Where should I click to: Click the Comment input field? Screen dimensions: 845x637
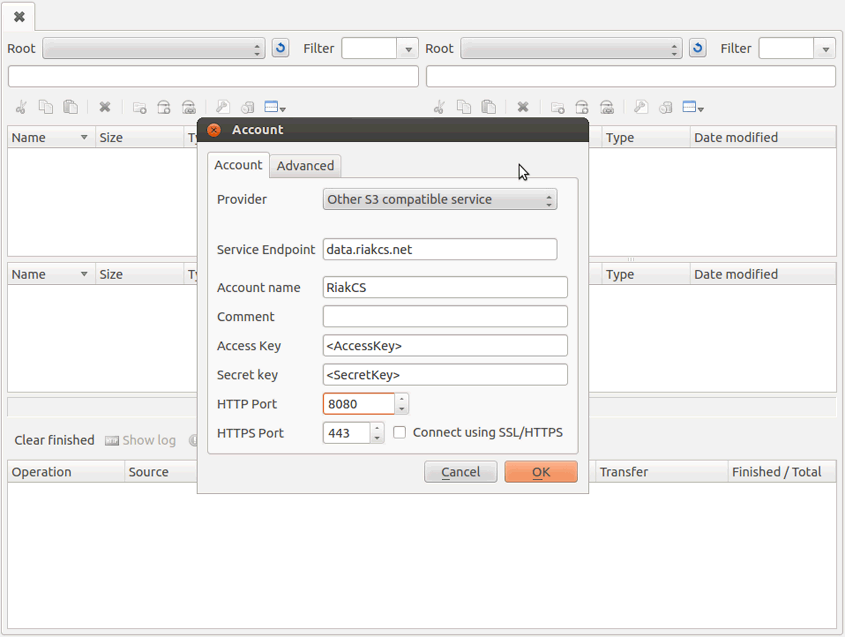pos(444,316)
